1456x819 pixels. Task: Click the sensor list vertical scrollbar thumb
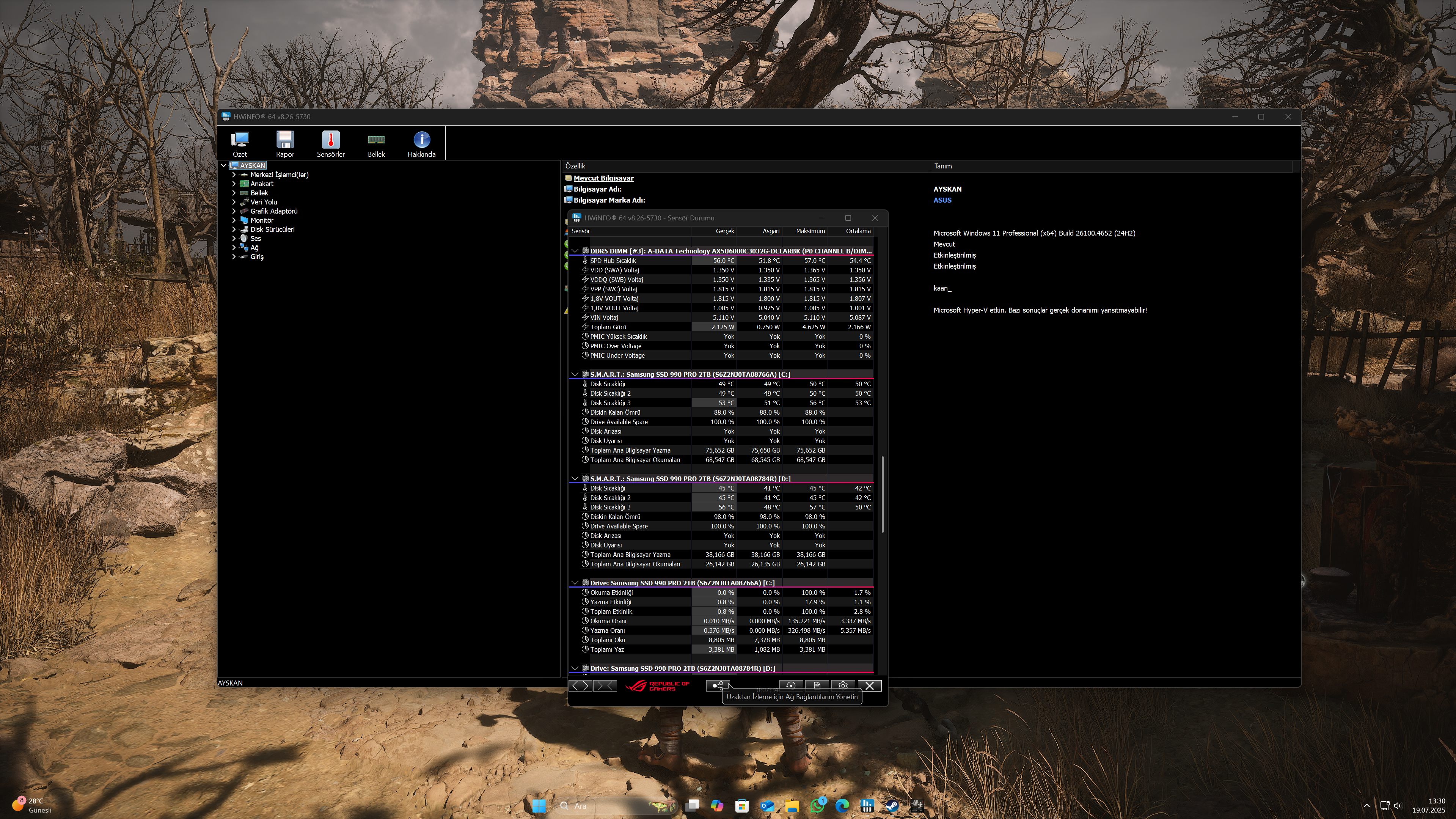(882, 495)
